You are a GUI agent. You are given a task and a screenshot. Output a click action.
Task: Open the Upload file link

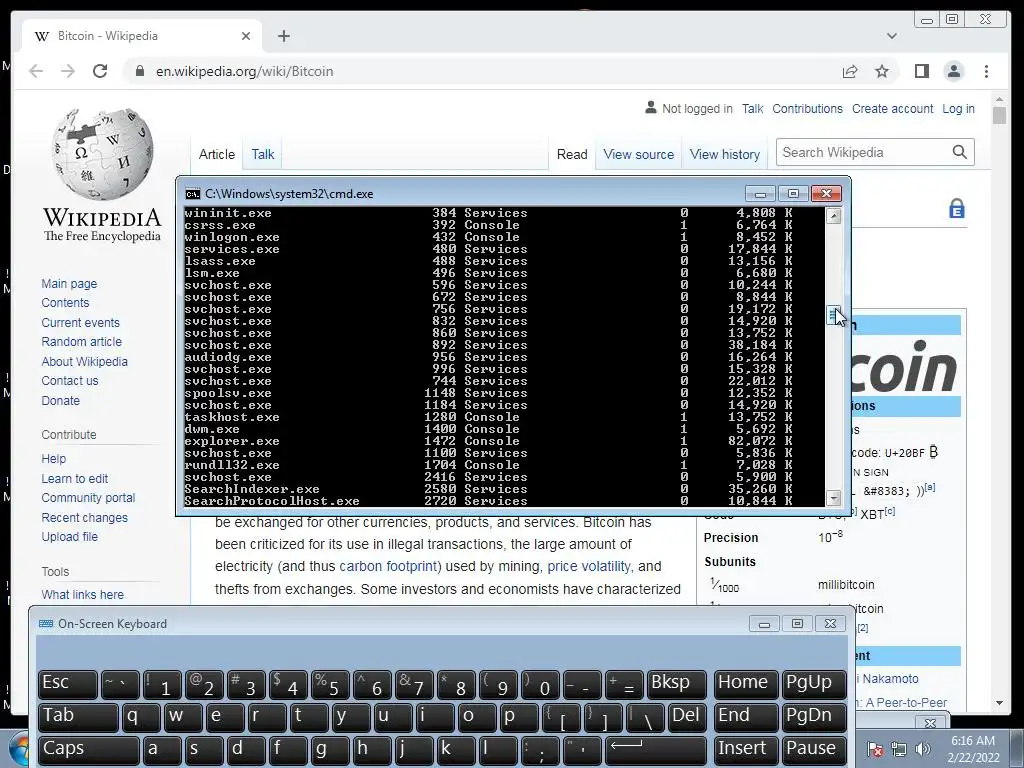pos(69,536)
